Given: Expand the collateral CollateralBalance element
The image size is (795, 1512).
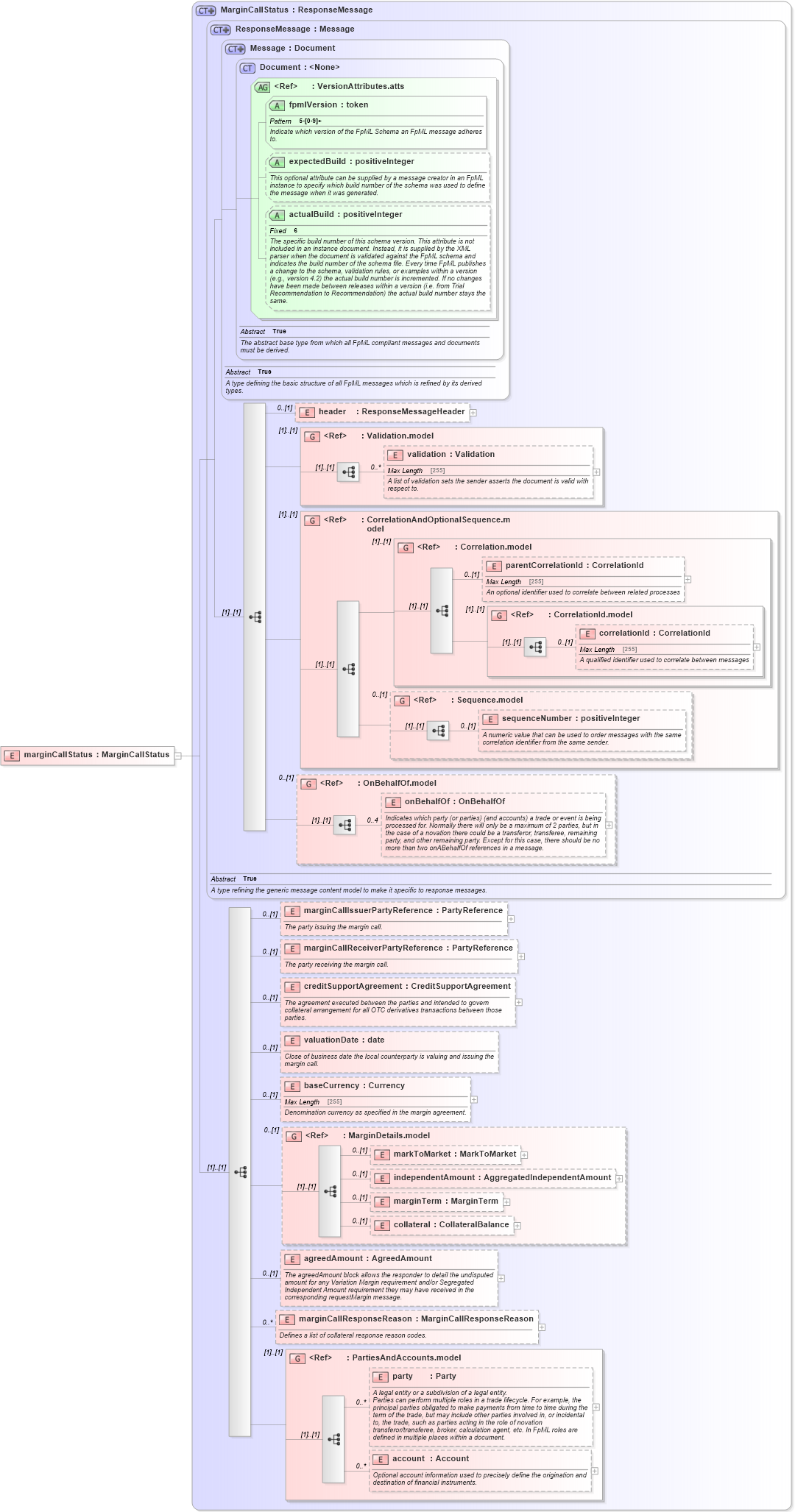Looking at the screenshot, I should tap(517, 1226).
